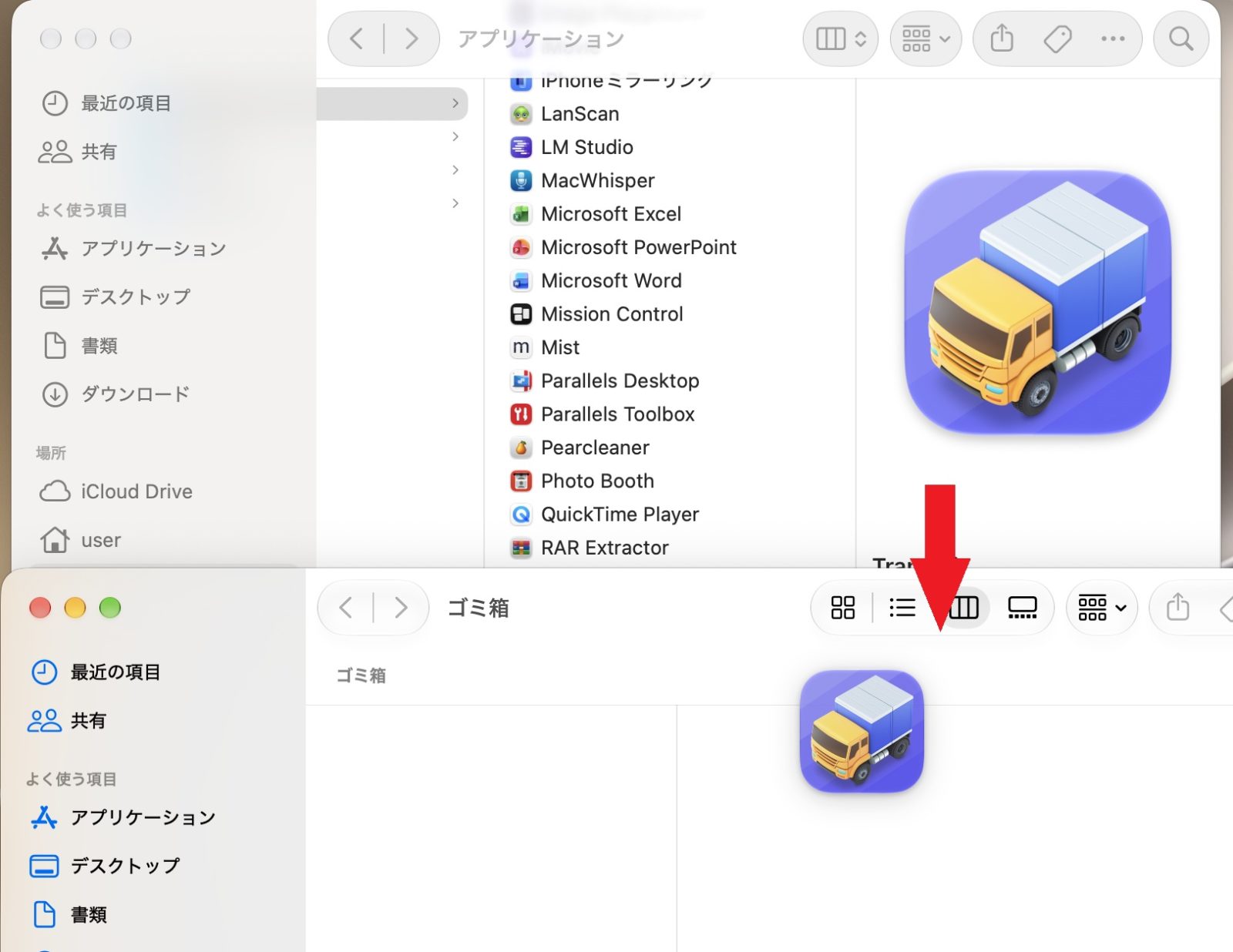Open 共有 in Applications window sidebar
The height and width of the screenshot is (952, 1233).
click(x=79, y=152)
